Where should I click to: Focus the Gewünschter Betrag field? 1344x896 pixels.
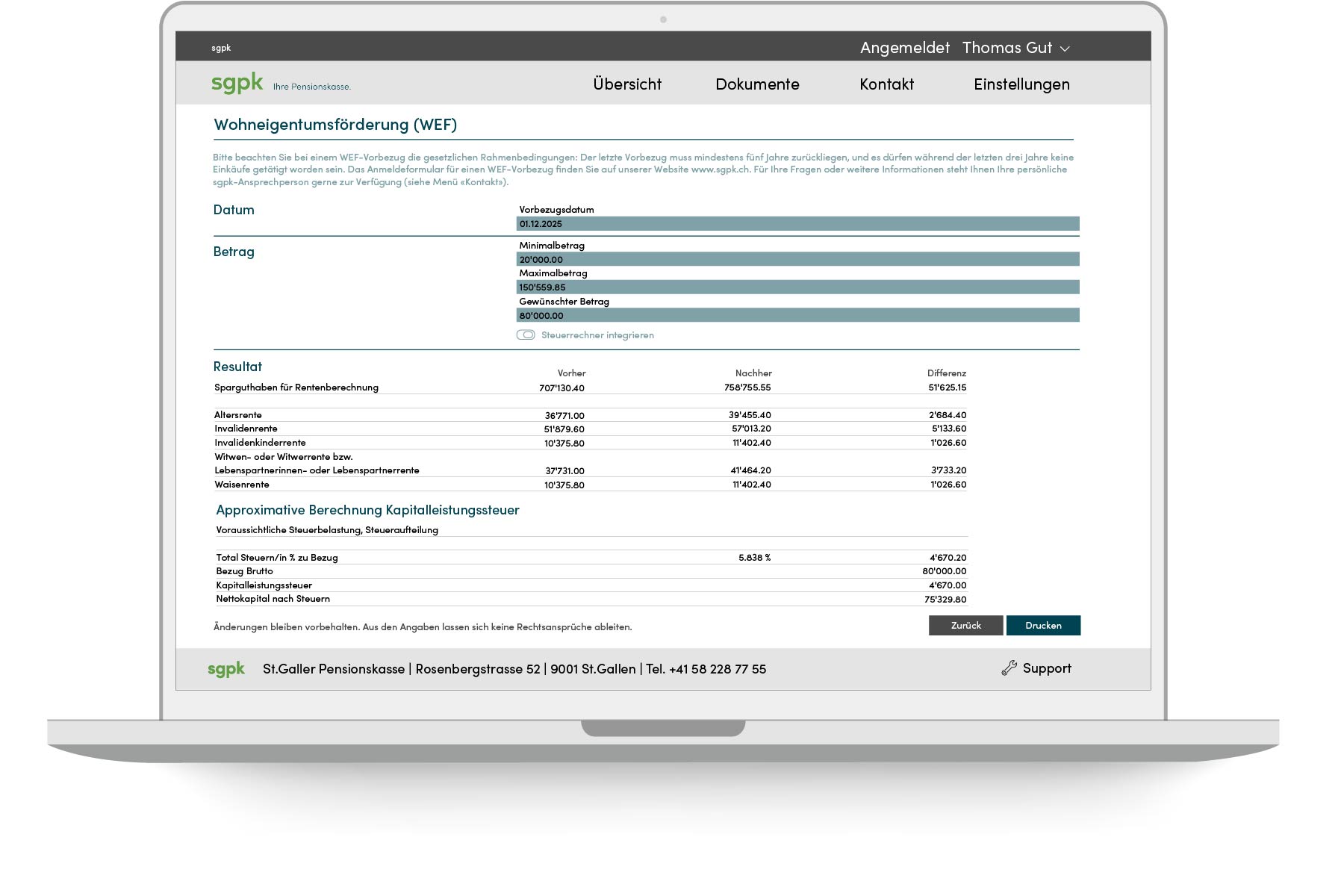point(797,316)
